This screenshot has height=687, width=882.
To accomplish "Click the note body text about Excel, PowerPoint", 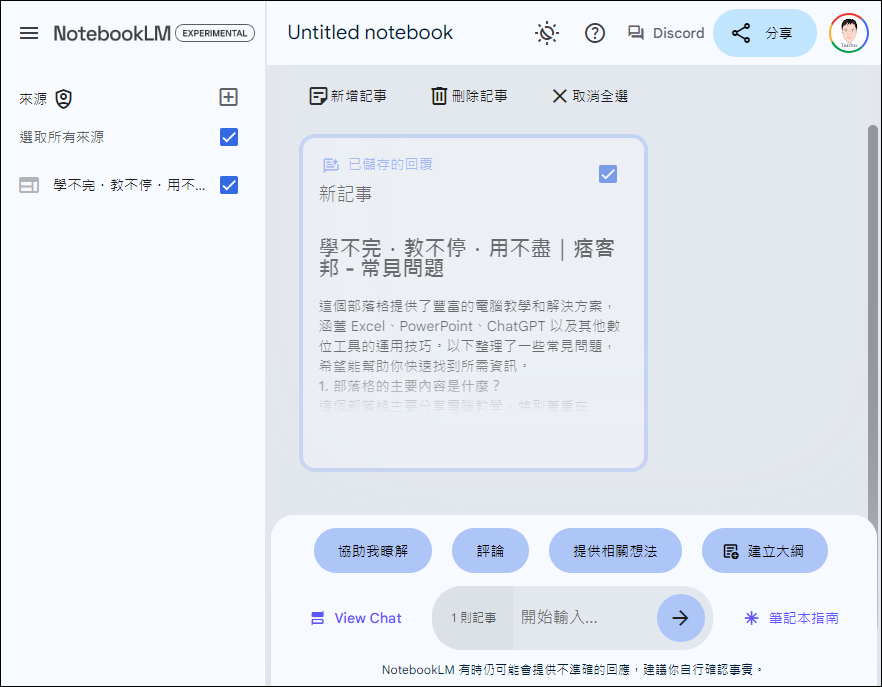I will (469, 336).
